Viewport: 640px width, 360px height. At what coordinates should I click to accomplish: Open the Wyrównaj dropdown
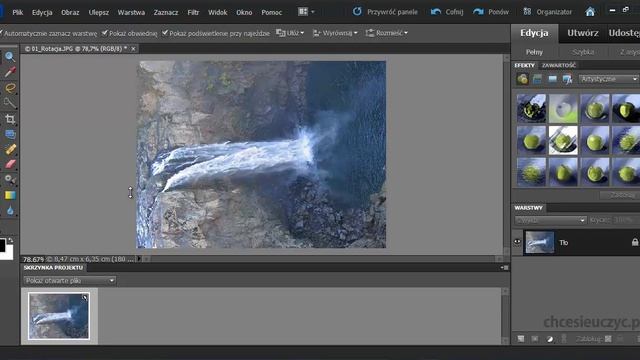click(x=335, y=33)
